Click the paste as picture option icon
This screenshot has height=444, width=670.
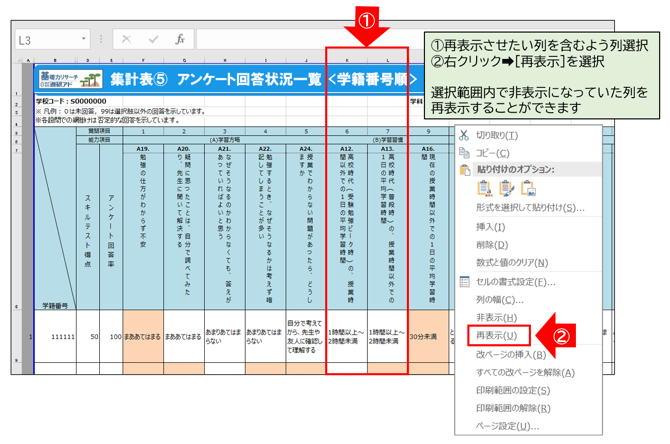point(529,188)
